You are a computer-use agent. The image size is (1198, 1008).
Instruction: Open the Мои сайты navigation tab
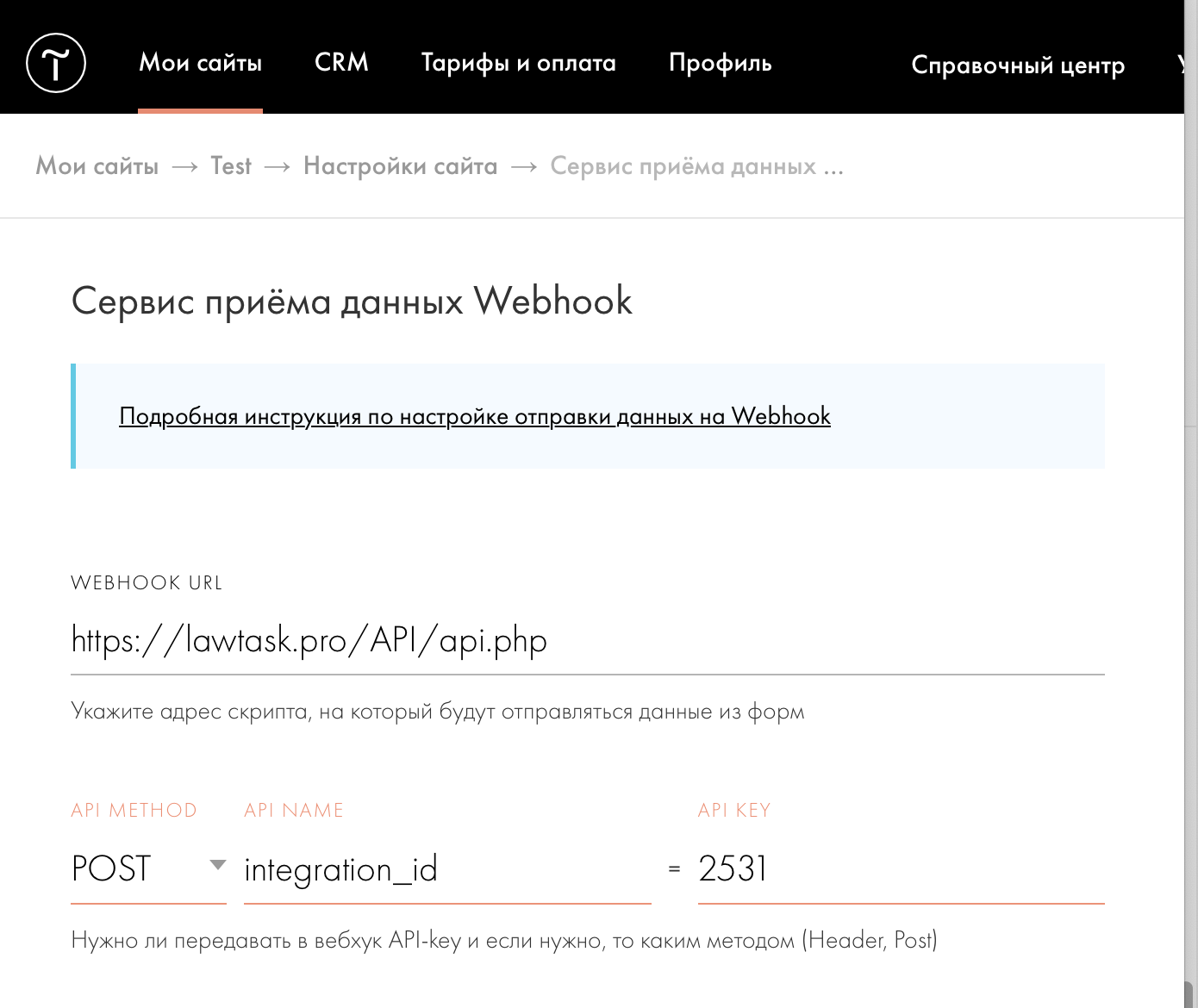point(200,63)
